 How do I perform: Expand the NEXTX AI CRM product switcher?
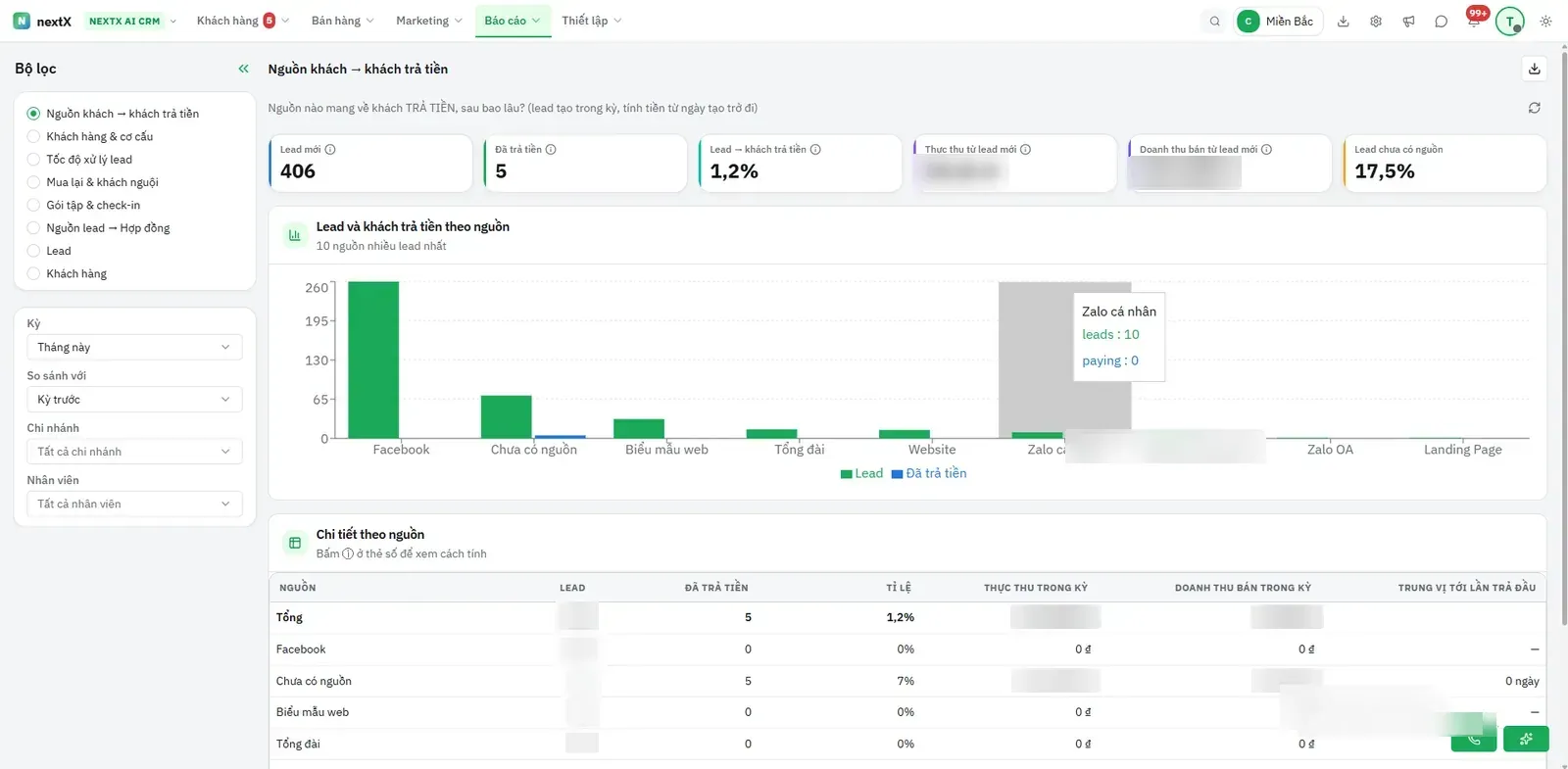[132, 21]
